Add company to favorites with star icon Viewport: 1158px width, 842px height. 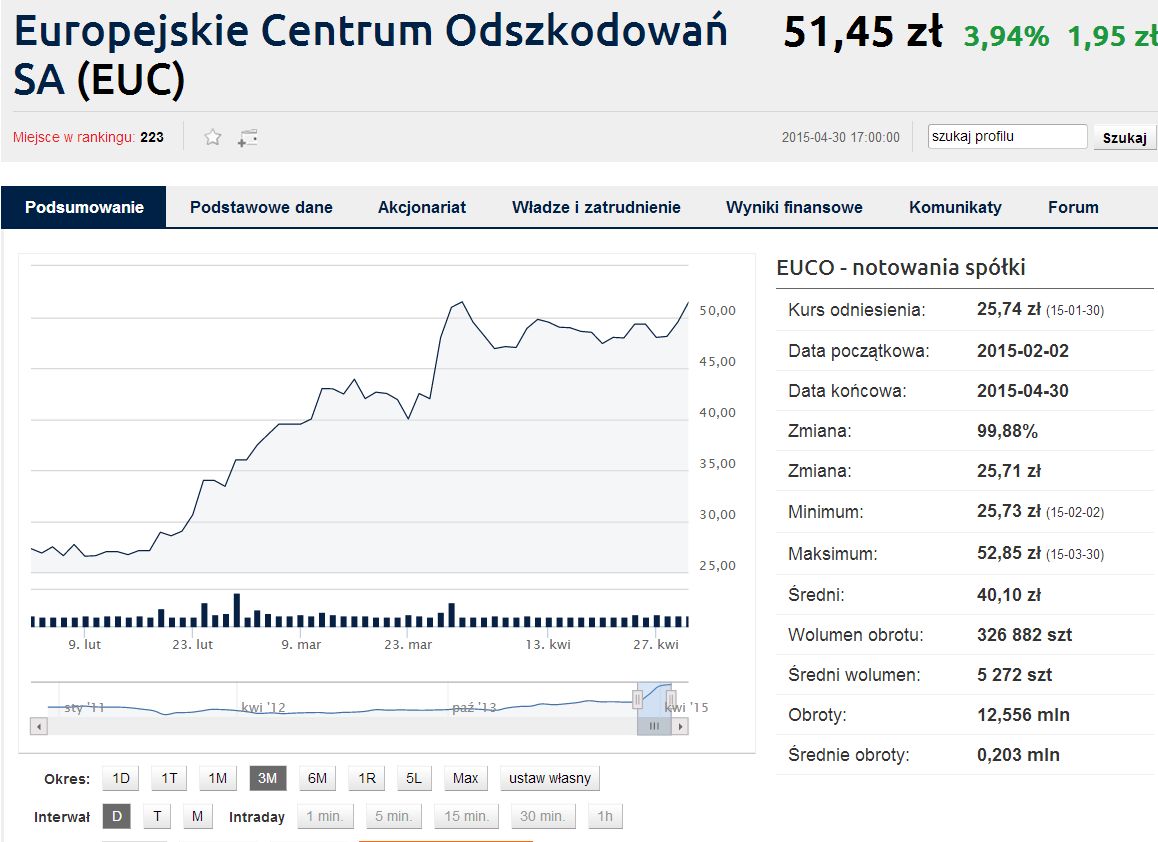(x=213, y=137)
